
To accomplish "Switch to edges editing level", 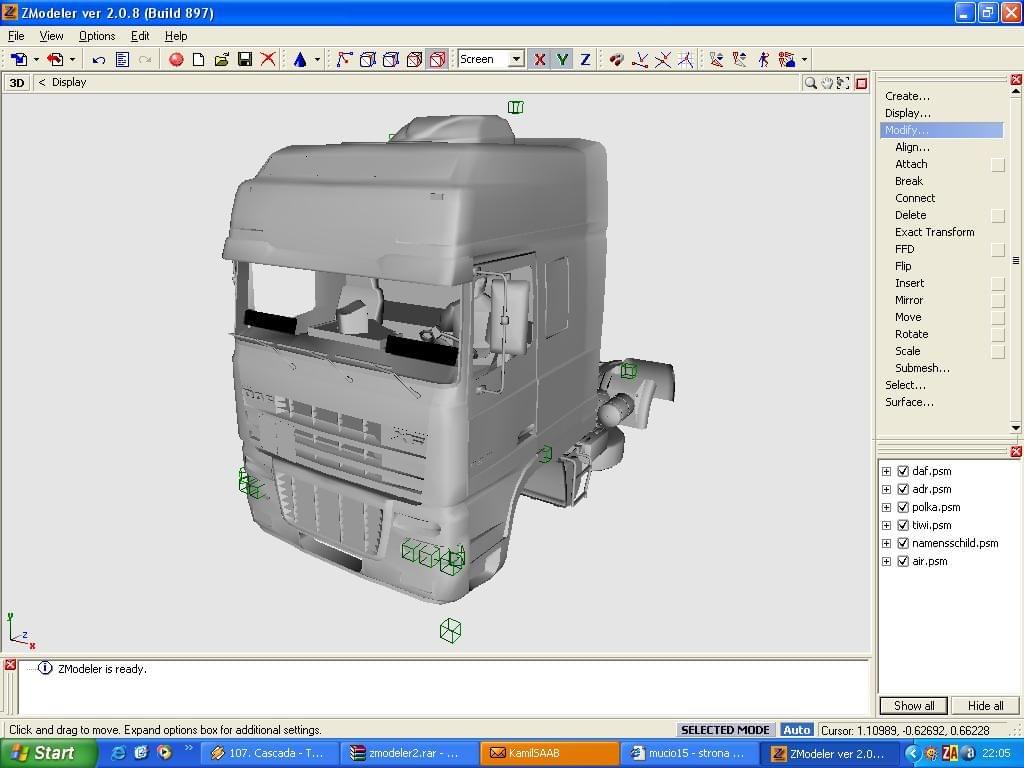I will click(368, 59).
